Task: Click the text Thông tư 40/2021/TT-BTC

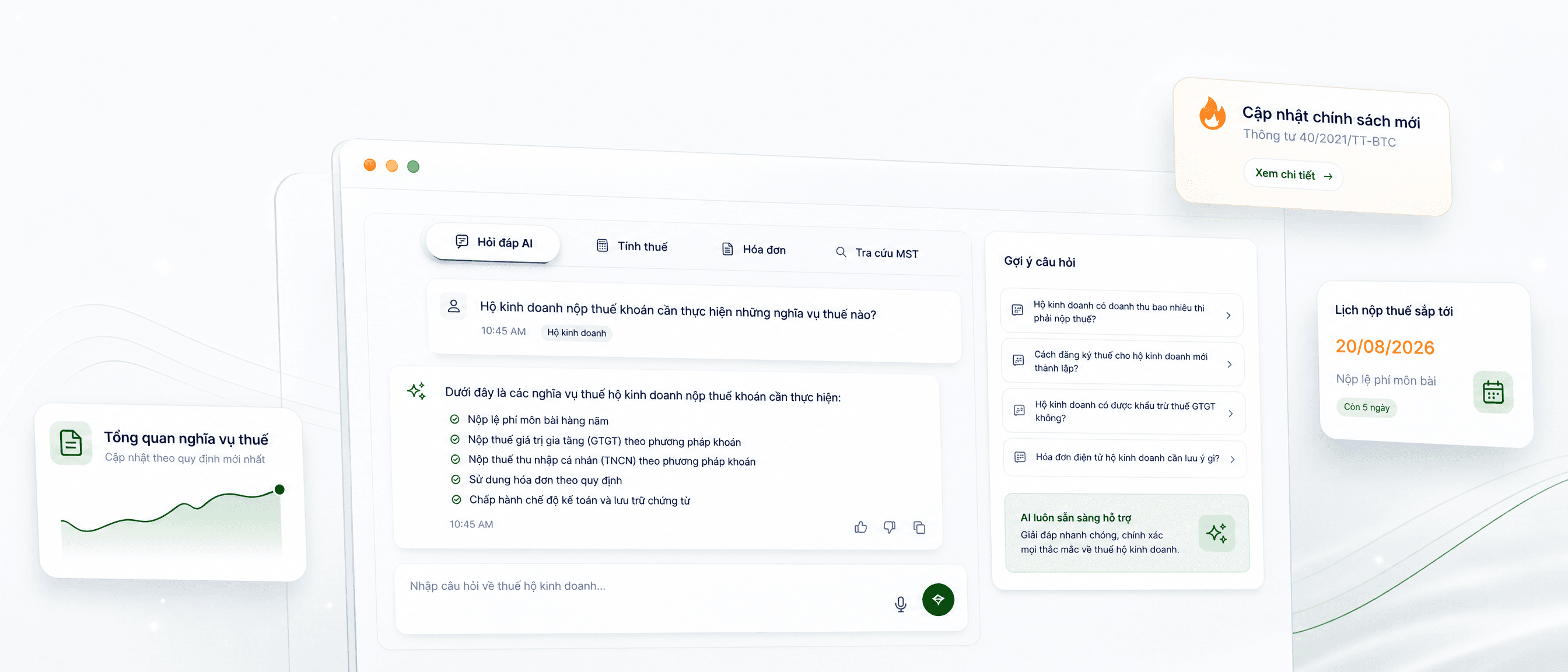Action: 1319,138
